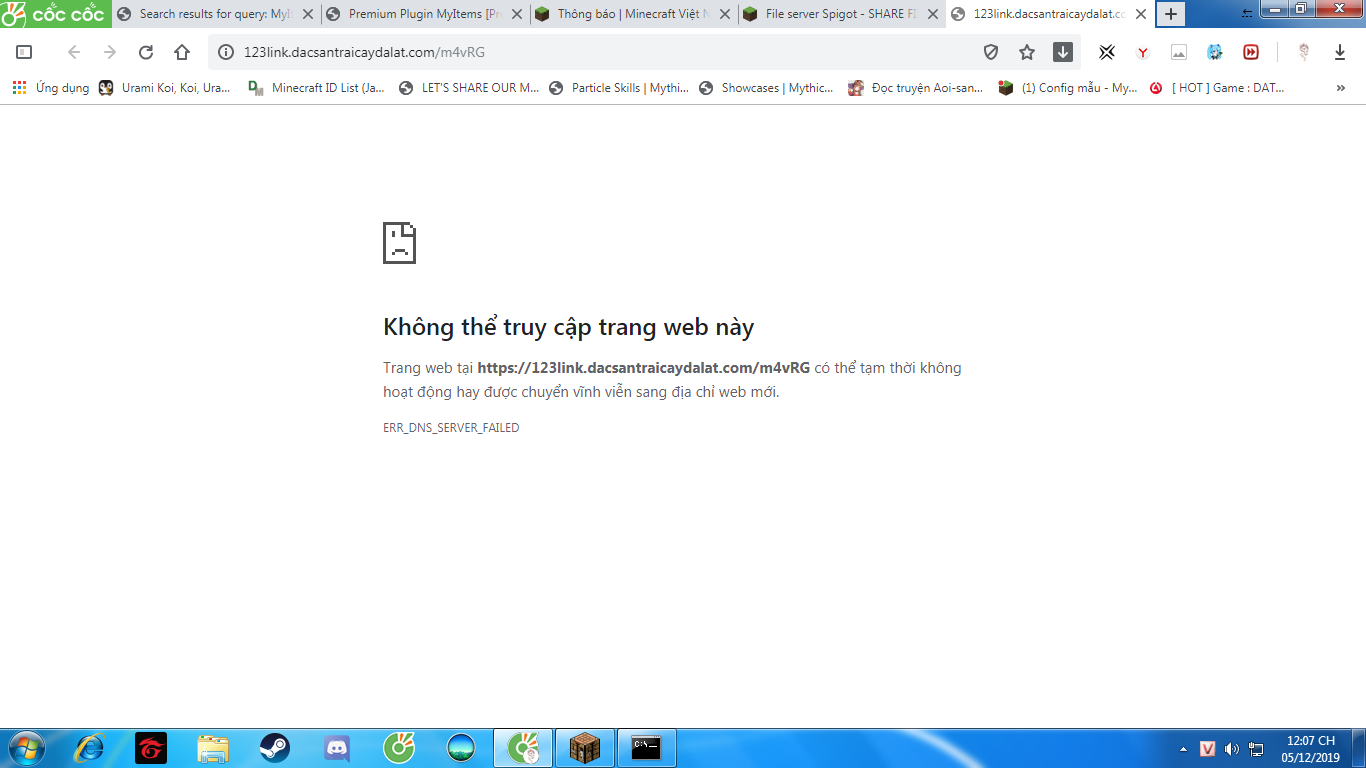
Task: Go forward with the forward arrow
Action: coord(110,52)
